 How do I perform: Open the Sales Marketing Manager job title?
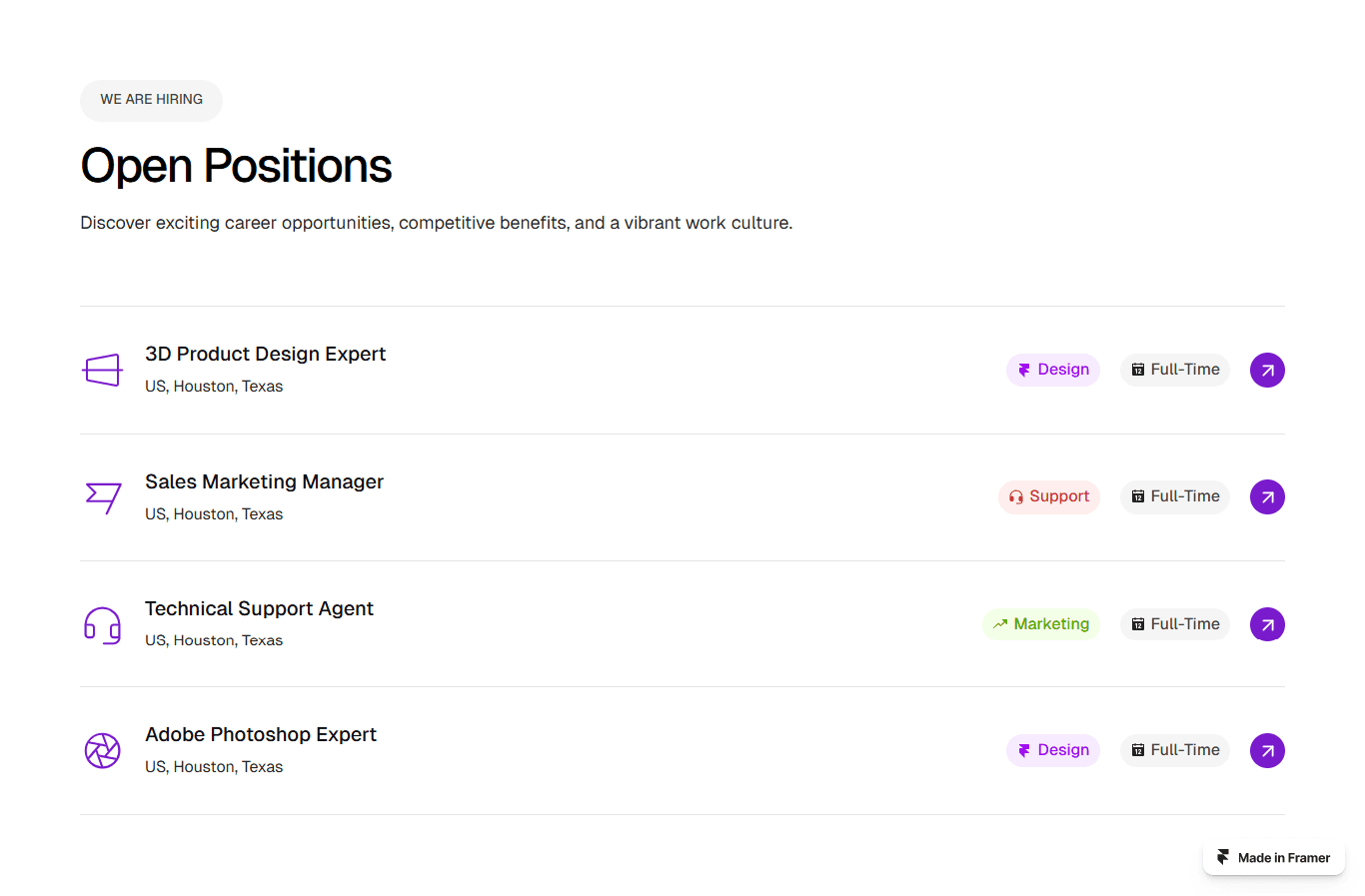click(264, 481)
